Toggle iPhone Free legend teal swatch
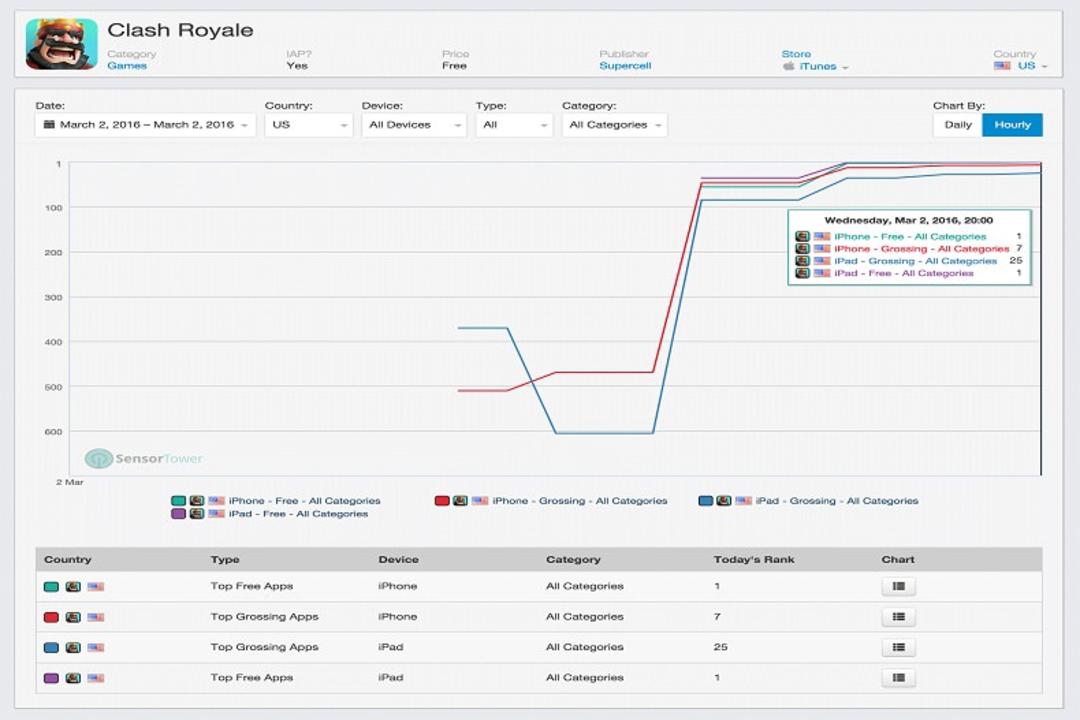 (x=178, y=501)
